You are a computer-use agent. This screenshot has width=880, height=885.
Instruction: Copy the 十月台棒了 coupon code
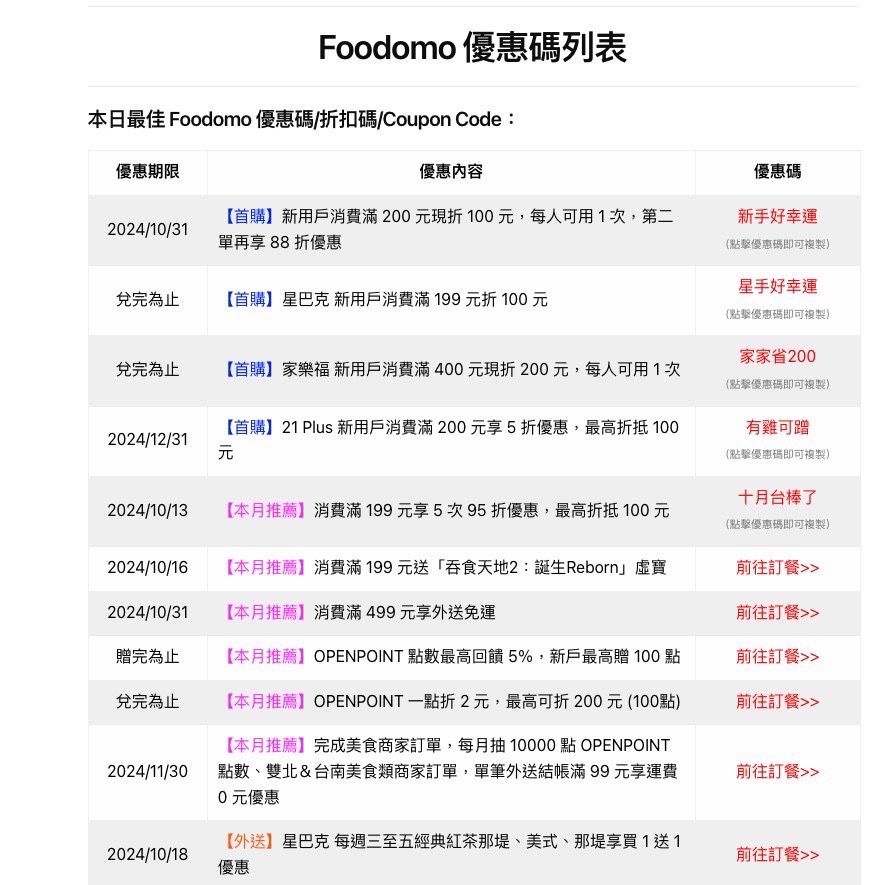click(x=777, y=497)
